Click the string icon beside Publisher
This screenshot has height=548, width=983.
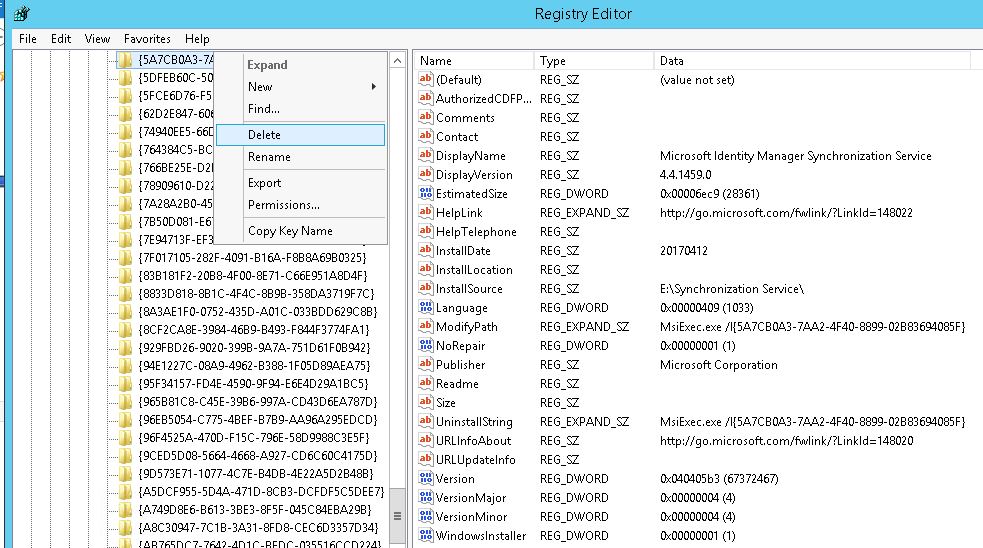[x=426, y=364]
